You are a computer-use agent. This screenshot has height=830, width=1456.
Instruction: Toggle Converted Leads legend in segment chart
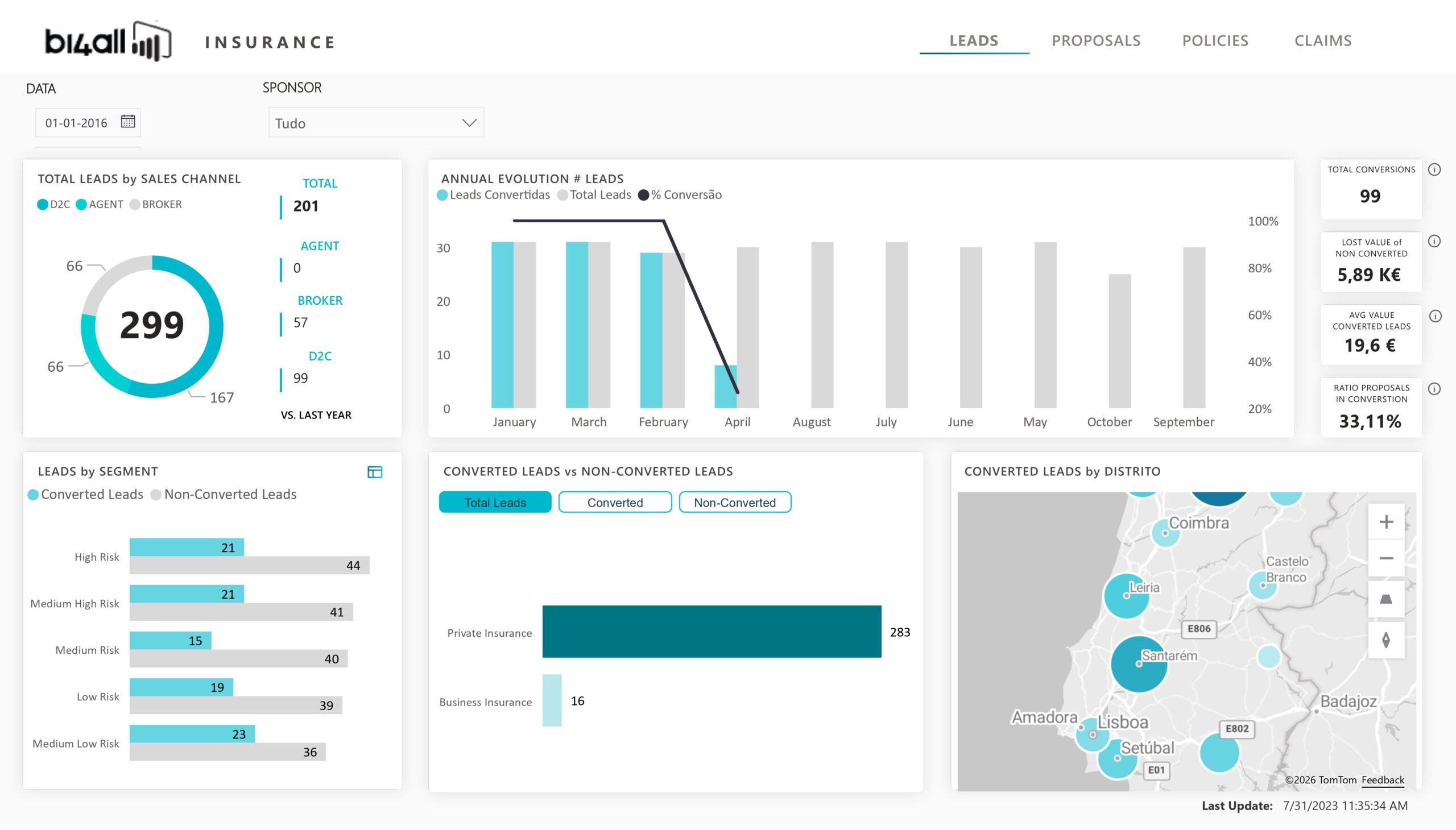(x=85, y=494)
